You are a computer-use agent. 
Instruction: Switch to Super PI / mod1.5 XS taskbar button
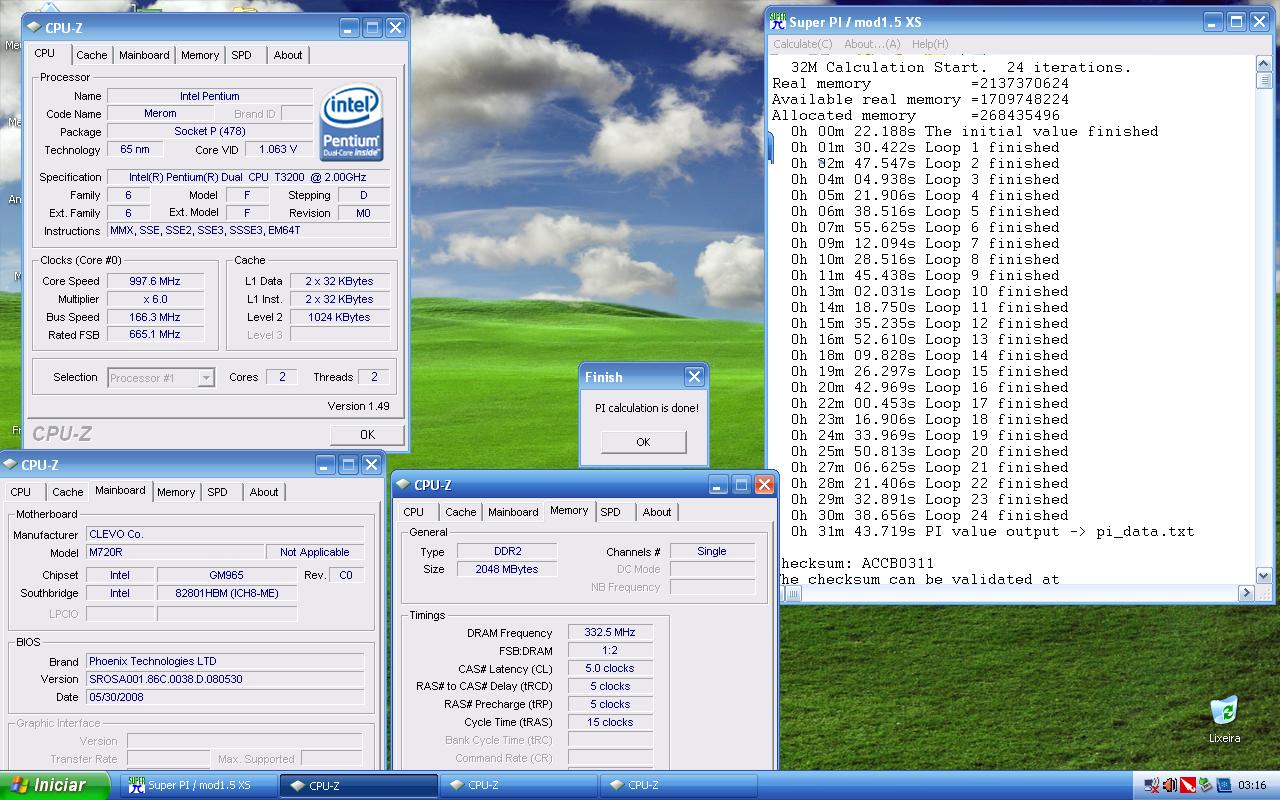point(199,785)
